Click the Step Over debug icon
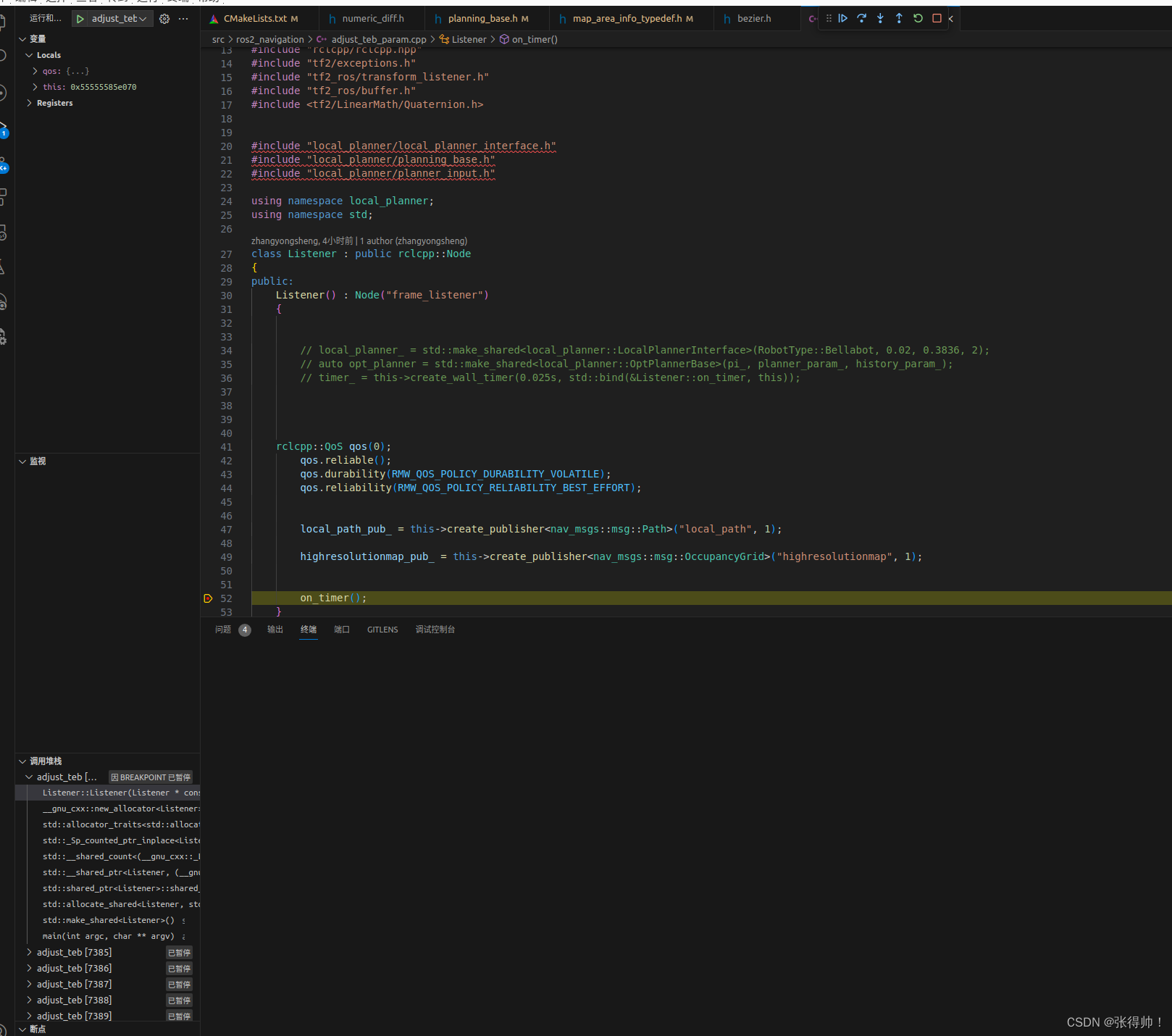The width and height of the screenshot is (1172, 1036). [861, 18]
